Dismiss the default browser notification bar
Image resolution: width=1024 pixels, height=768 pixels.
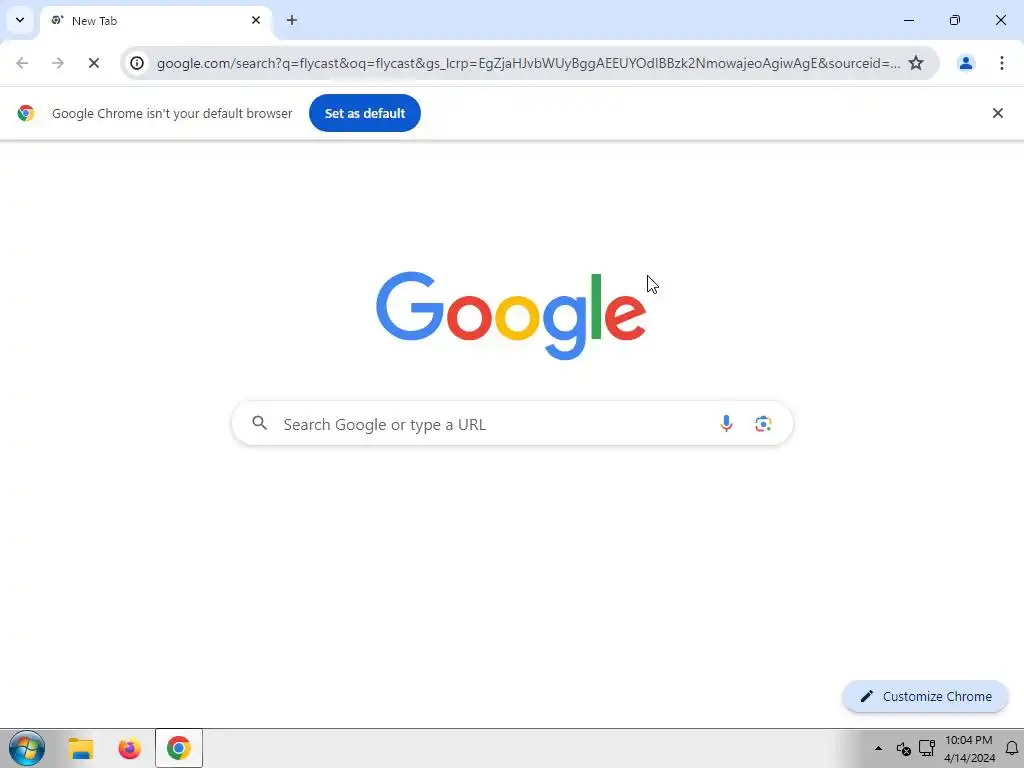(997, 113)
